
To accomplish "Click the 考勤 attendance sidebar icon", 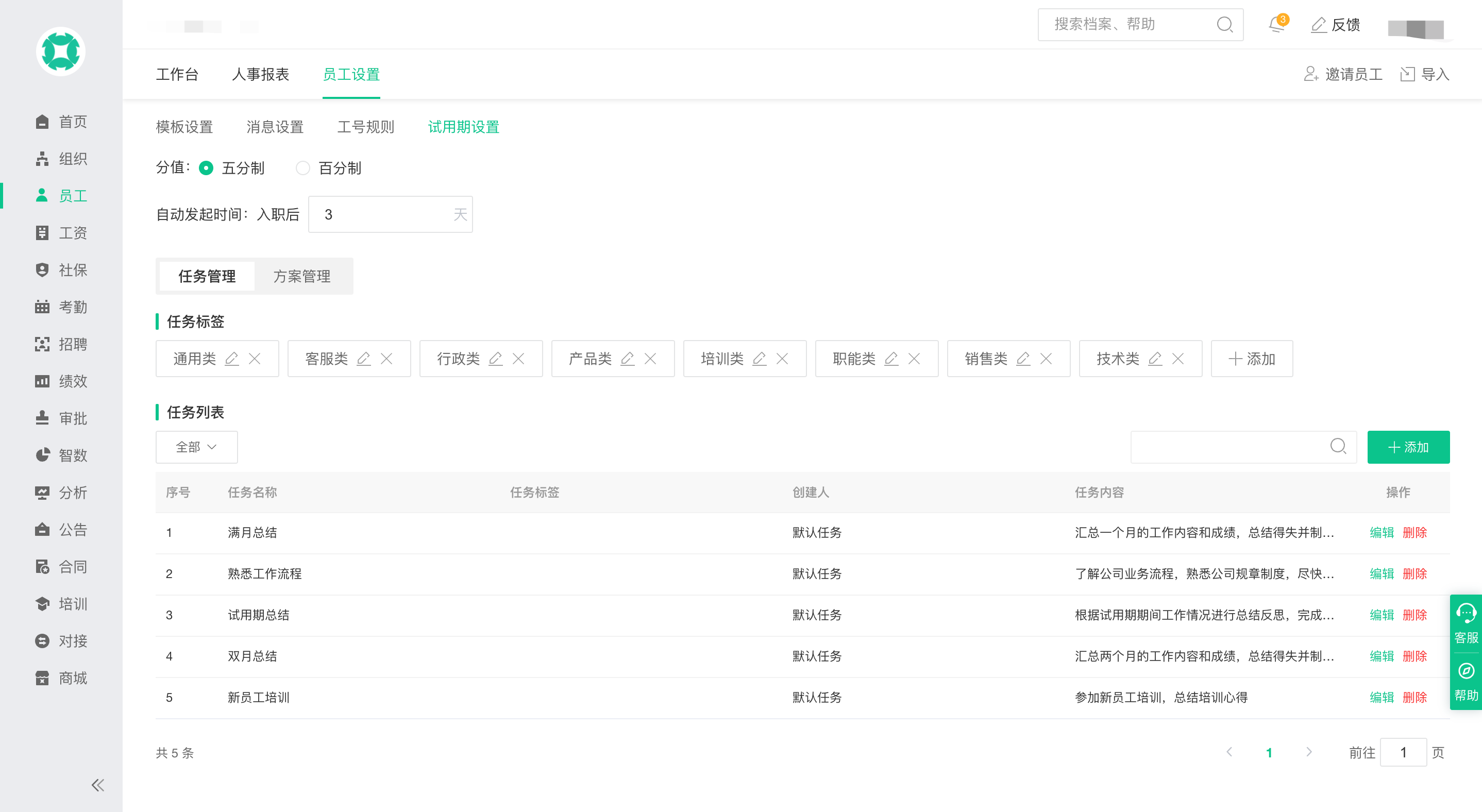I will click(x=42, y=307).
